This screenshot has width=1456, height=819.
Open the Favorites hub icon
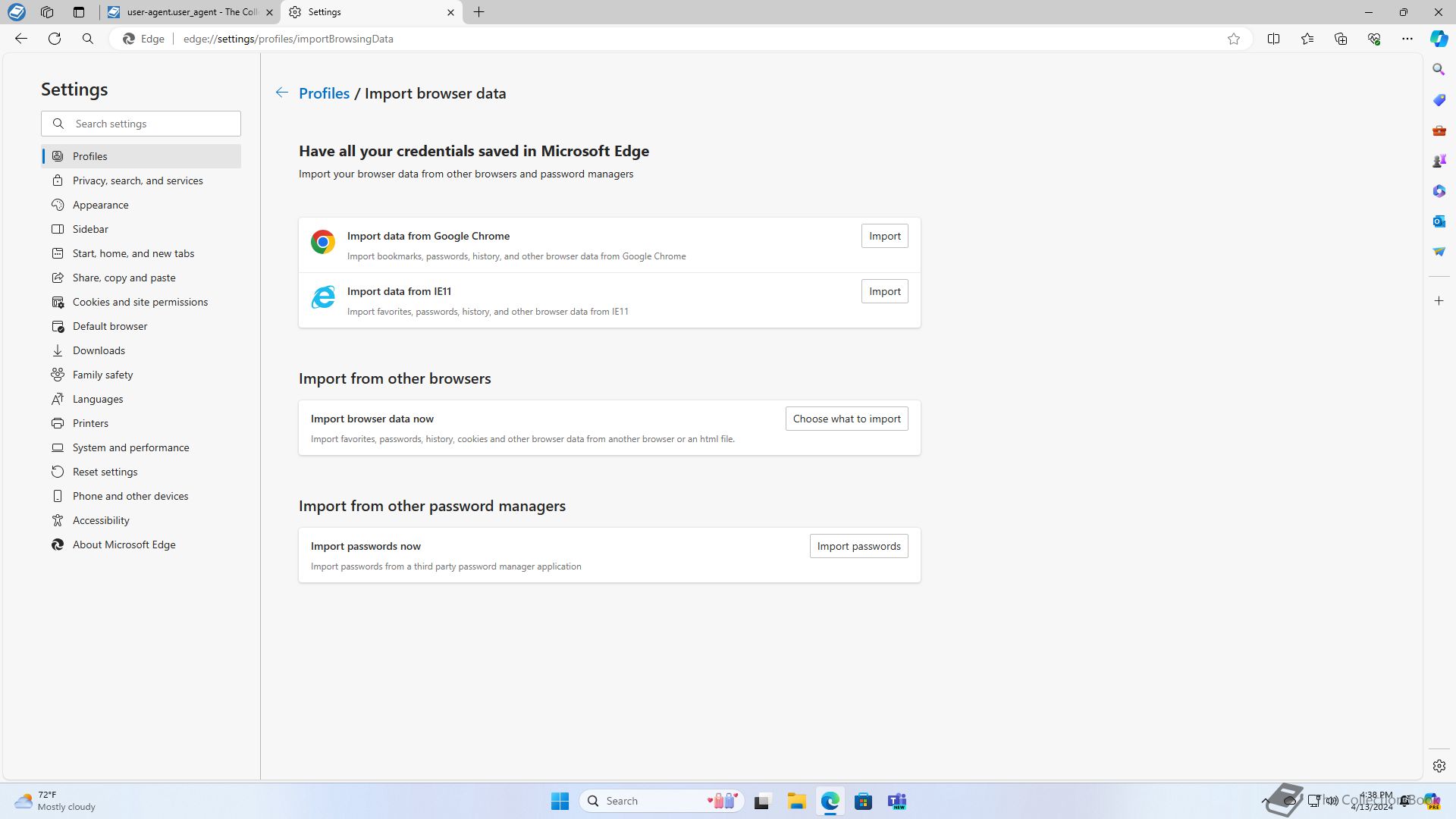click(x=1307, y=39)
